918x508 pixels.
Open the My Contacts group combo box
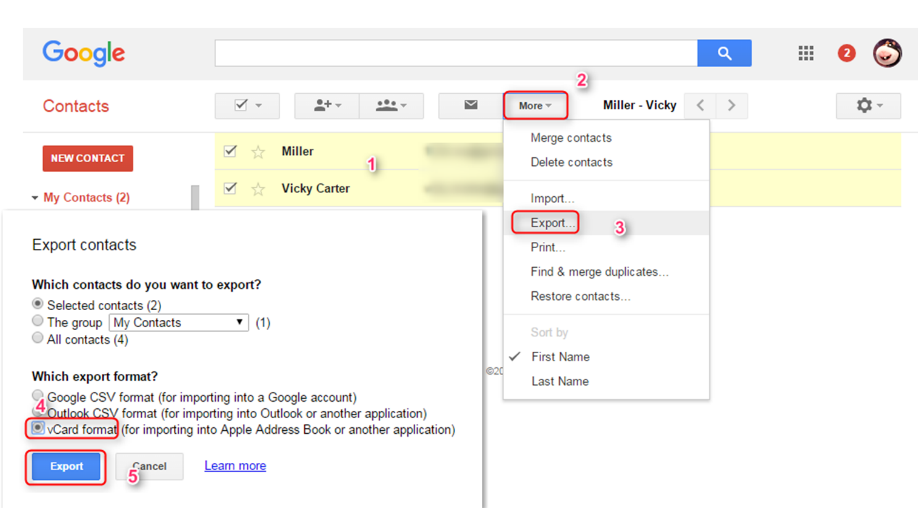pyautogui.click(x=179, y=322)
